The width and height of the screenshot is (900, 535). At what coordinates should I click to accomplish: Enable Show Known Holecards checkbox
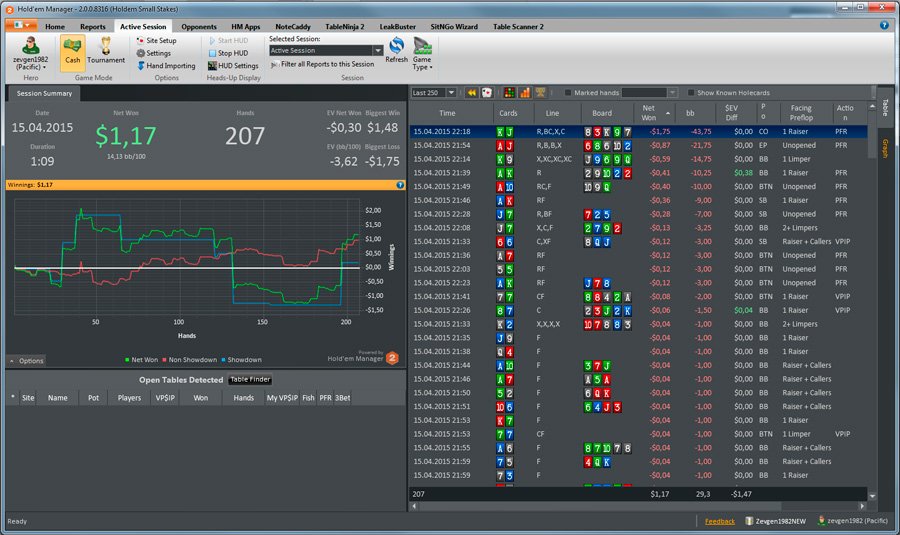[x=690, y=92]
